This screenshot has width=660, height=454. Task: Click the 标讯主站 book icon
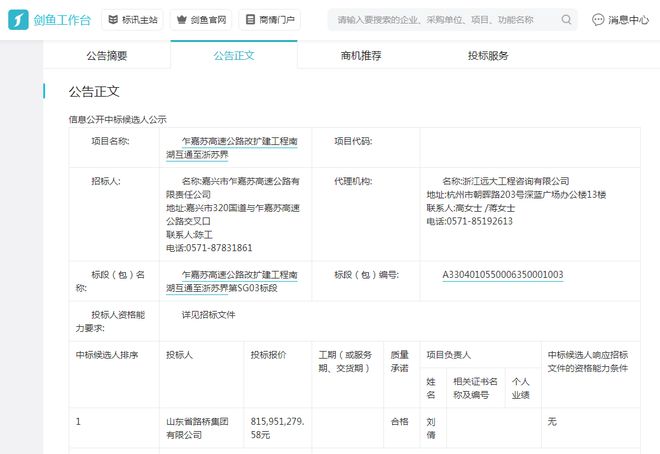(113, 19)
